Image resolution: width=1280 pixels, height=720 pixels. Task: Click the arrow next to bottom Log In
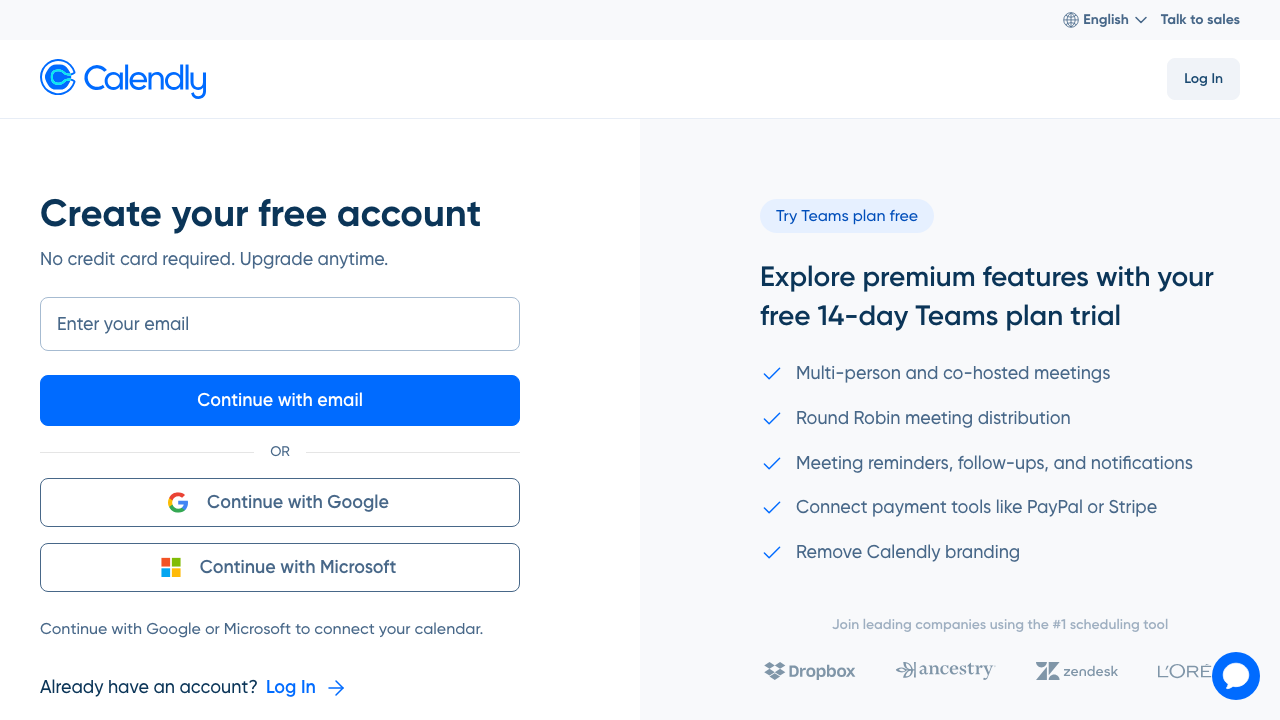(x=336, y=687)
